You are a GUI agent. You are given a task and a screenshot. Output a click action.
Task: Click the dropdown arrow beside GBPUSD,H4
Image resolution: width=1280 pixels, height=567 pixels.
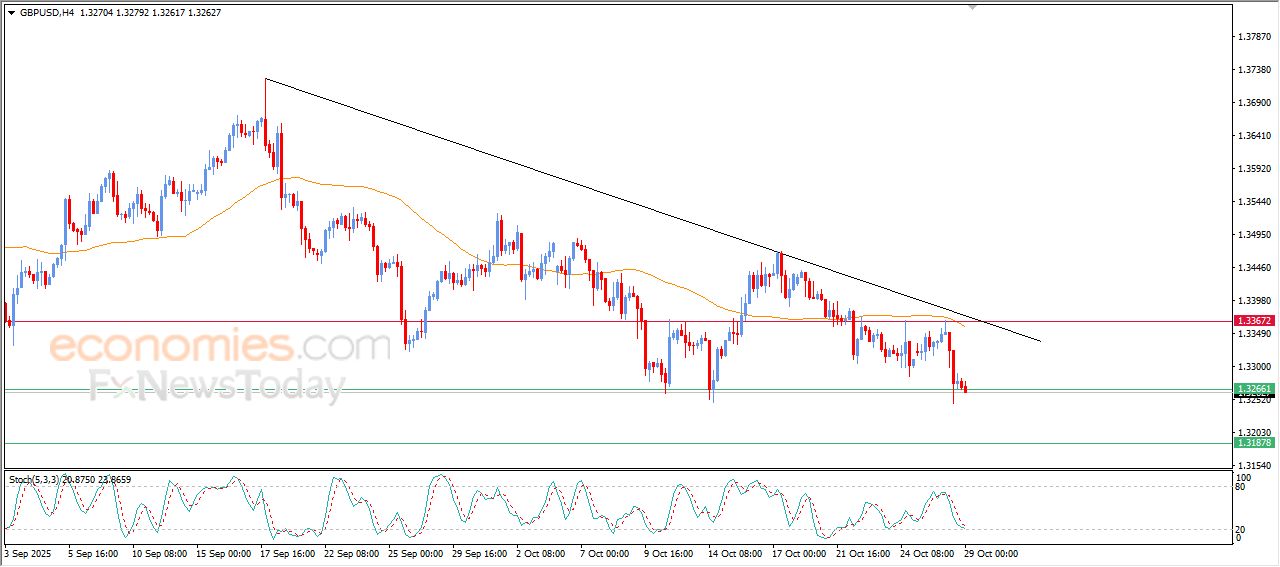[12, 13]
